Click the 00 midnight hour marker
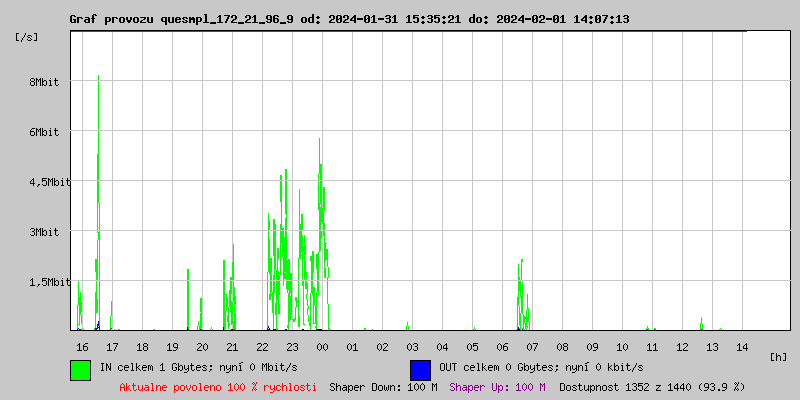The width and height of the screenshot is (800, 400). pyautogui.click(x=322, y=347)
